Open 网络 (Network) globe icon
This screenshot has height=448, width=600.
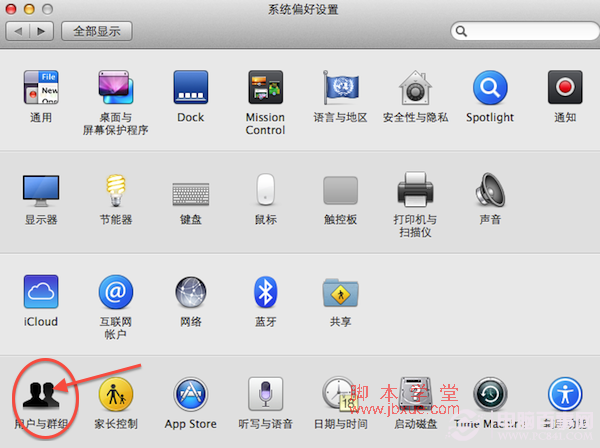(x=191, y=292)
